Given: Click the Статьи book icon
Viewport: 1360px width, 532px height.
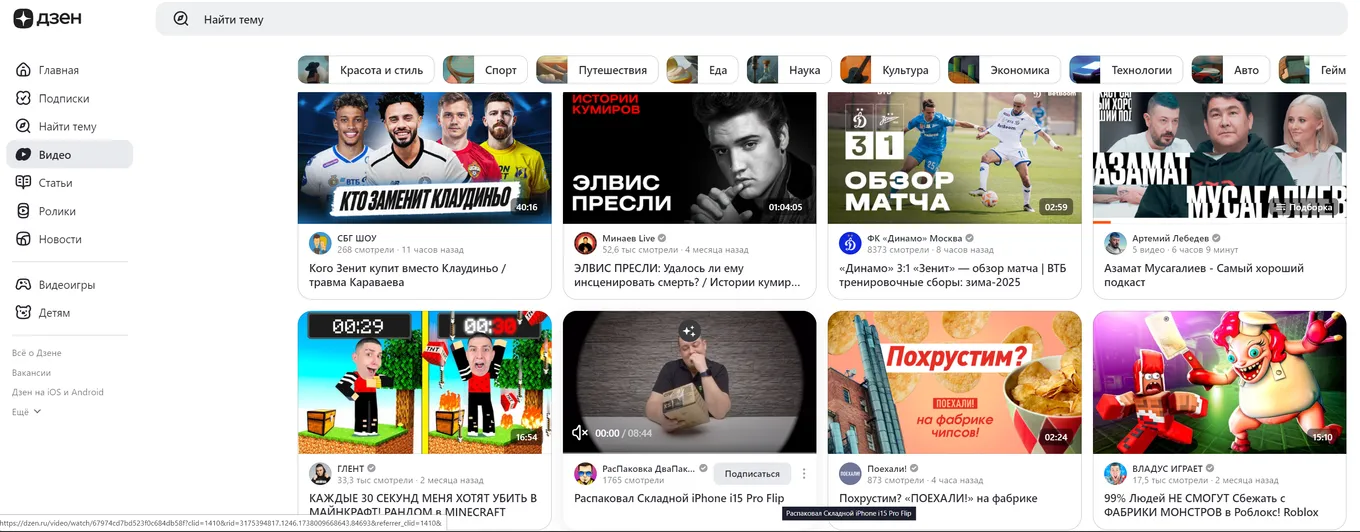Looking at the screenshot, I should click(x=23, y=182).
